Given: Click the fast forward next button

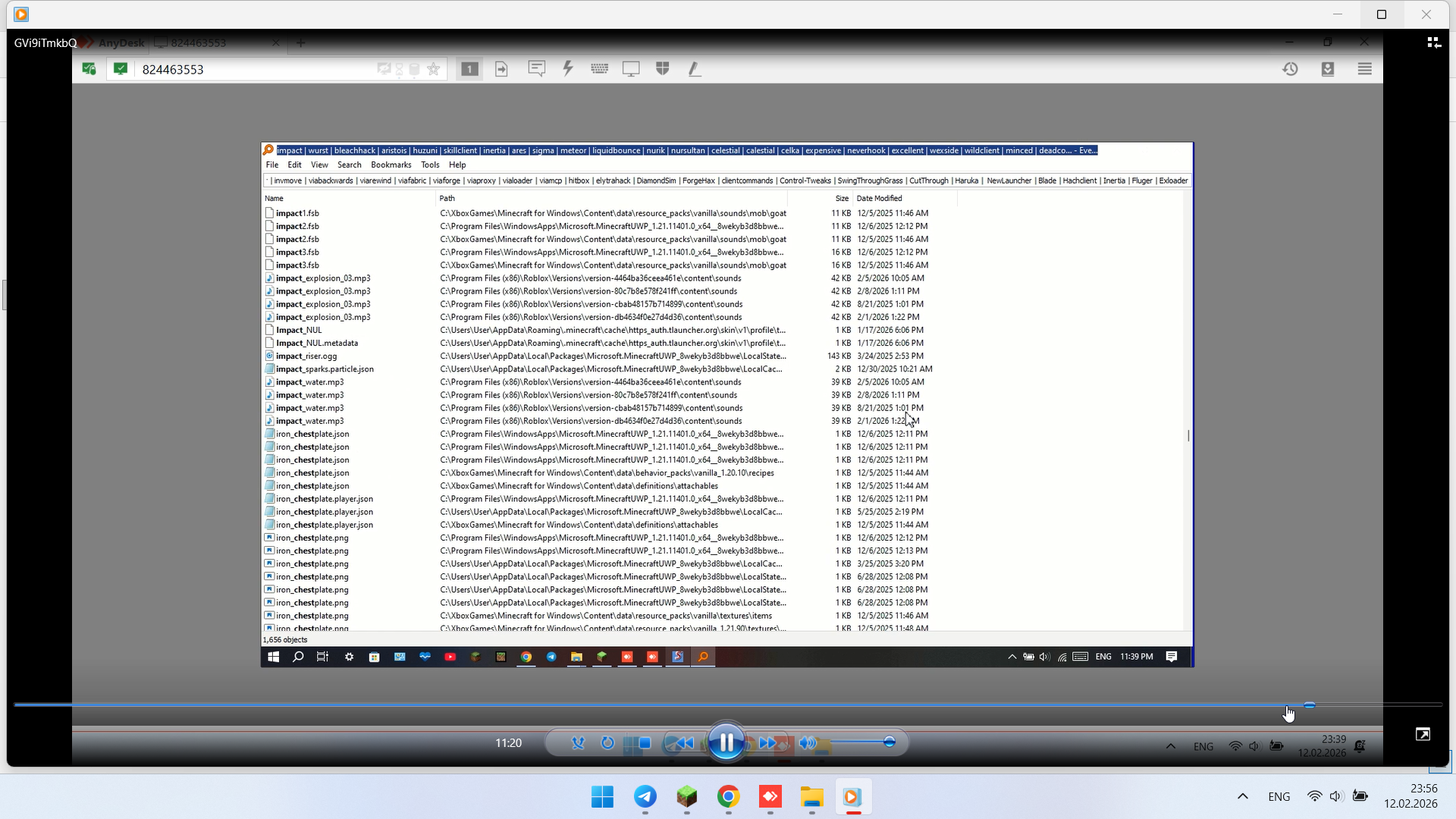Looking at the screenshot, I should click(767, 742).
